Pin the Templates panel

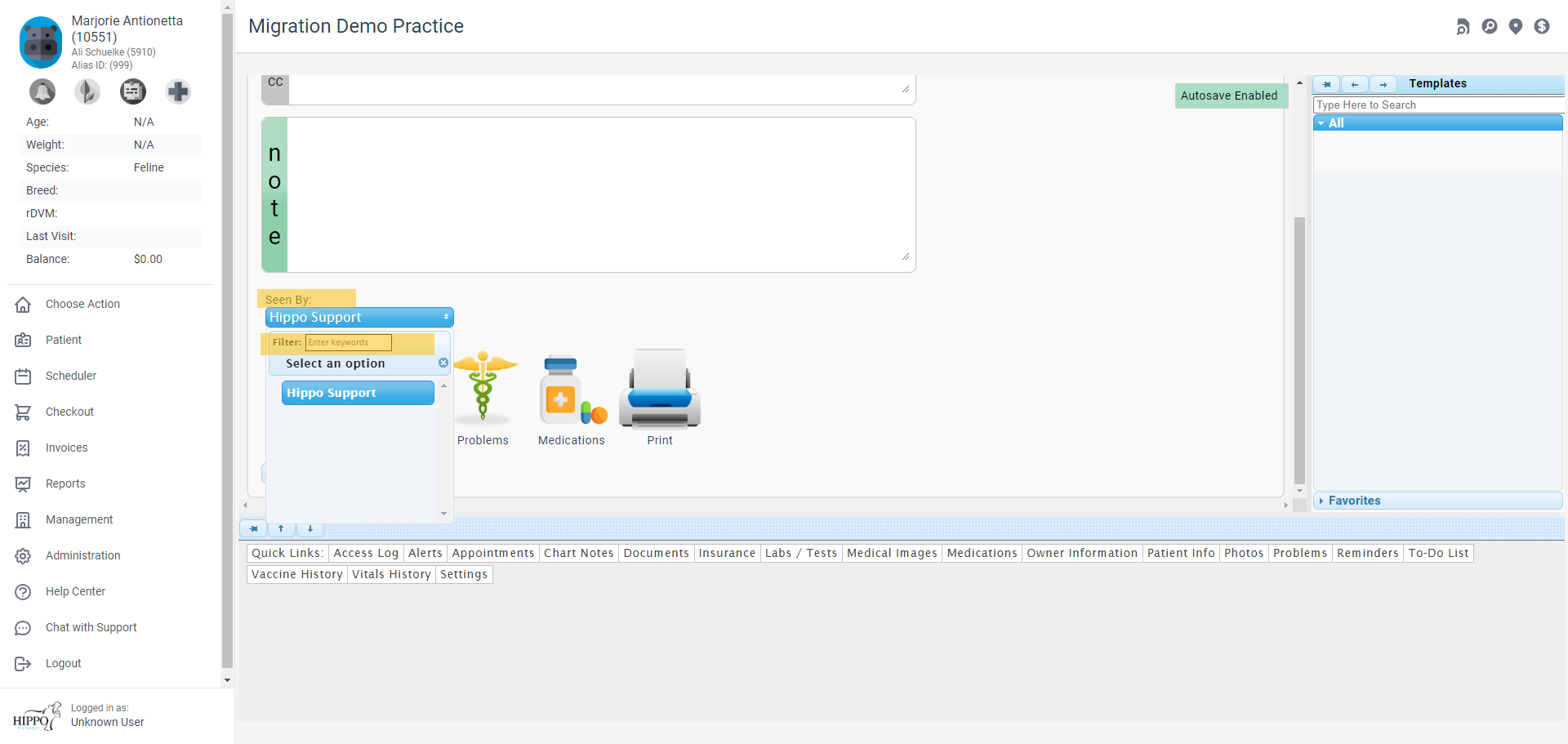[1326, 84]
